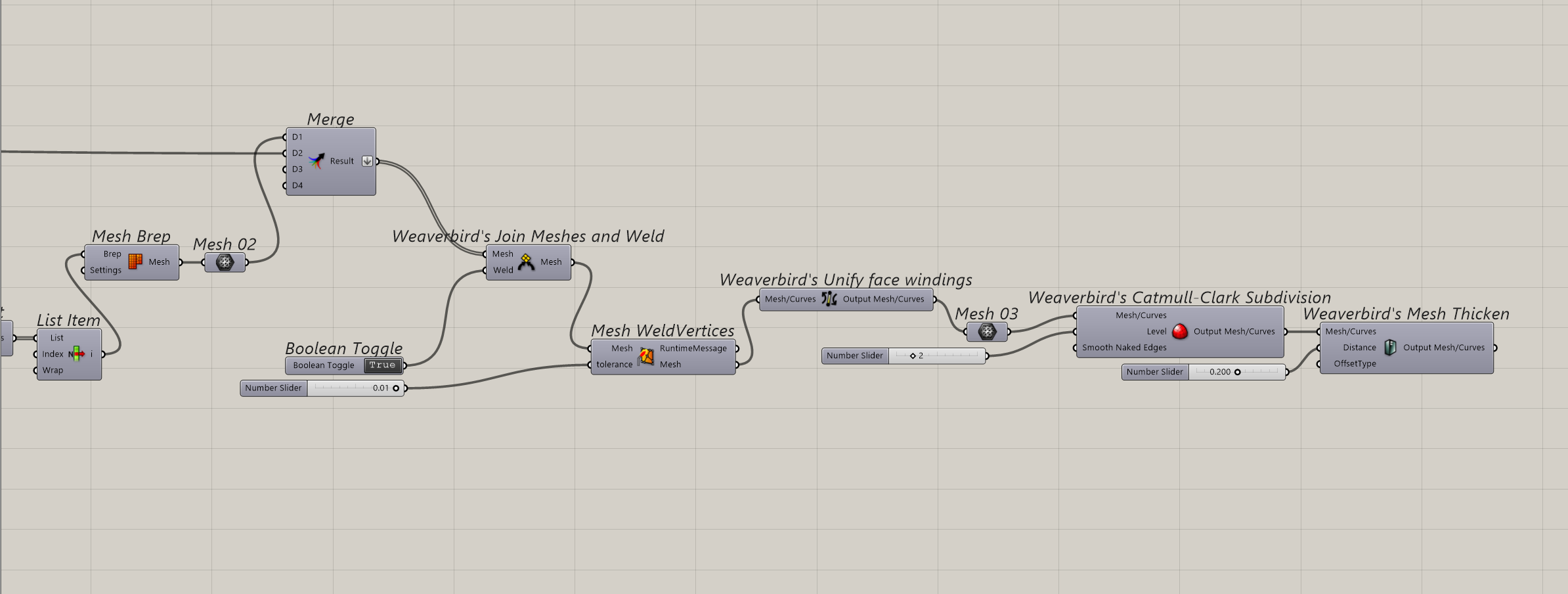Click the Merge component rainbow arrow icon
Image resolution: width=1568 pixels, height=594 pixels.
click(317, 161)
